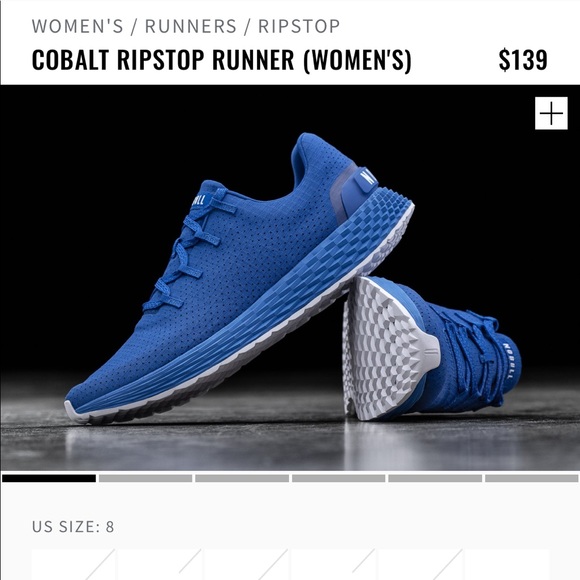View the fifth image indicator bar
This screenshot has height=580, width=580.
435,479
